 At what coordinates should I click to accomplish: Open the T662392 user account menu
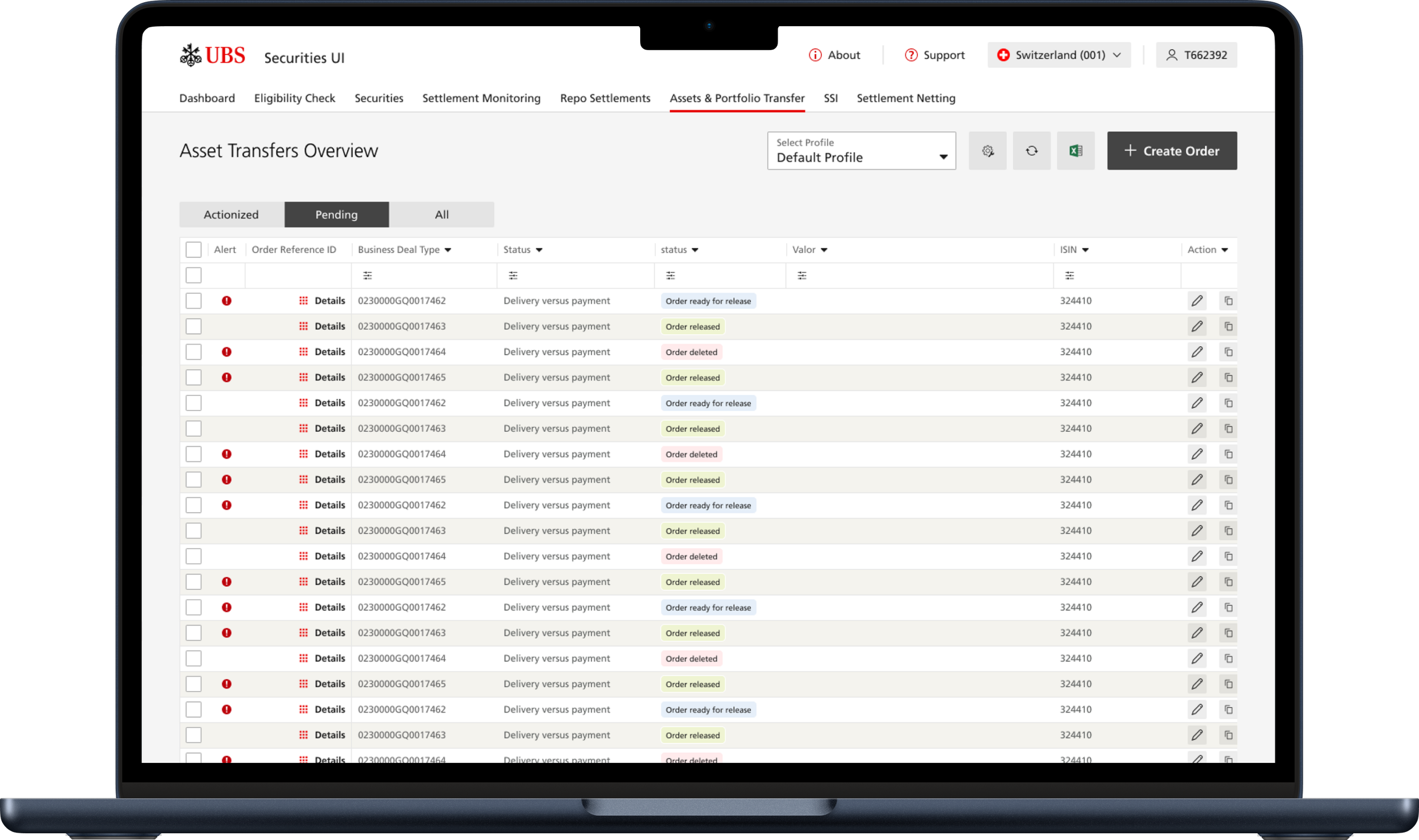click(1196, 55)
